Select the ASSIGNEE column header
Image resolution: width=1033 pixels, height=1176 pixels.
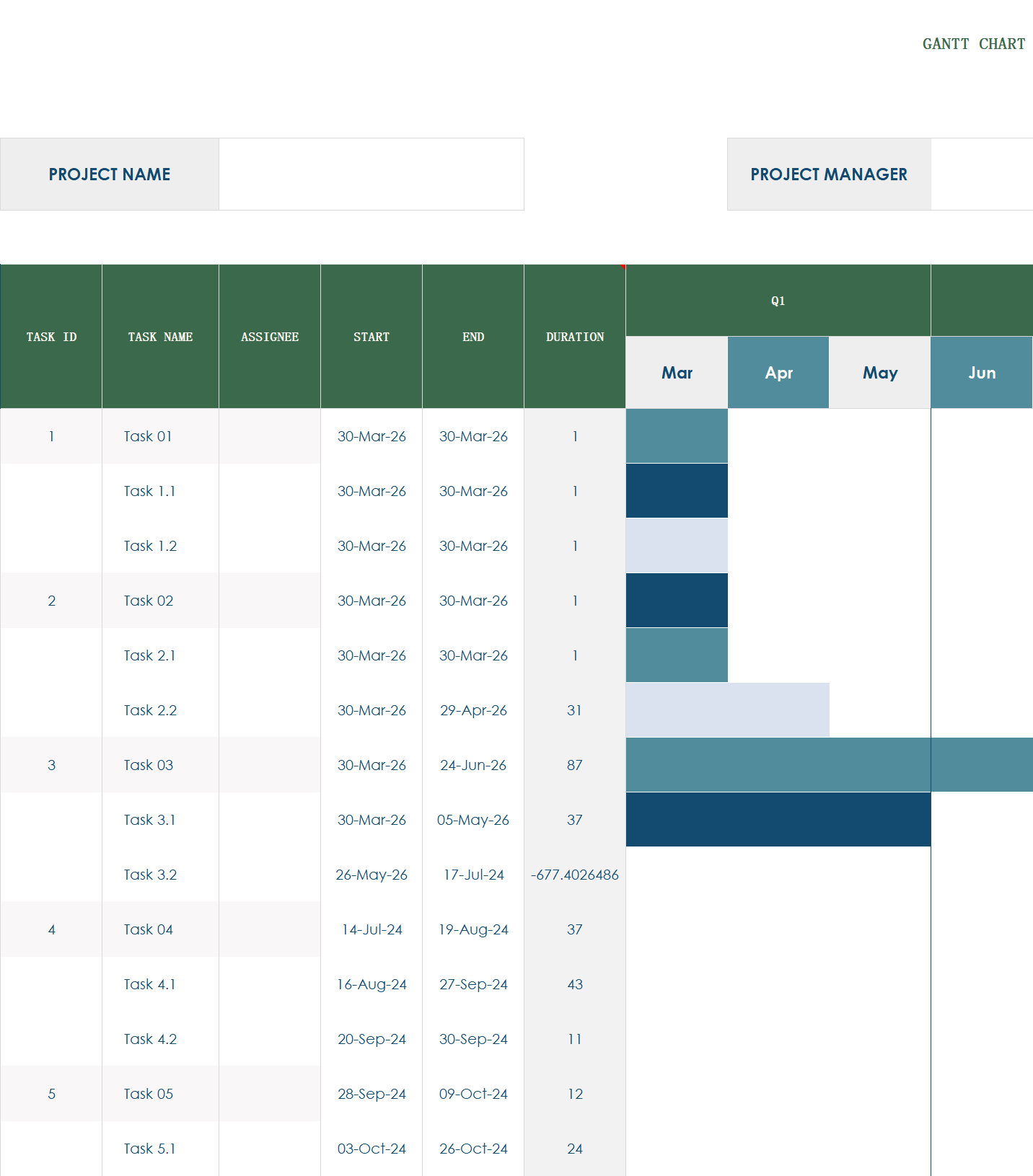270,337
